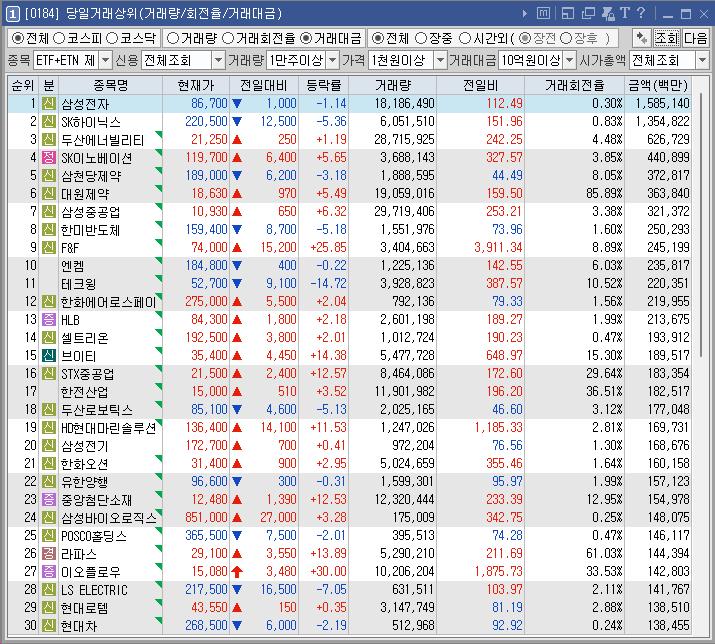This screenshot has height=644, width=715.
Task: Click the 전일비 column header
Action: [x=481, y=85]
